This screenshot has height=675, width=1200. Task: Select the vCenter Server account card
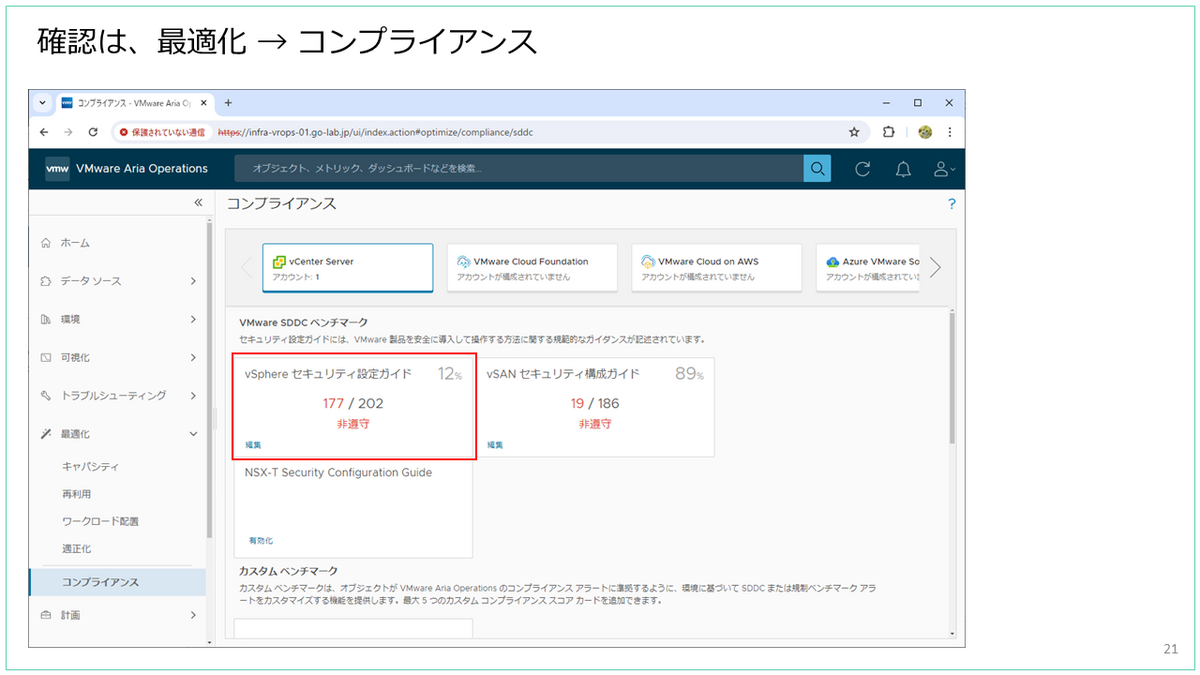click(x=347, y=267)
